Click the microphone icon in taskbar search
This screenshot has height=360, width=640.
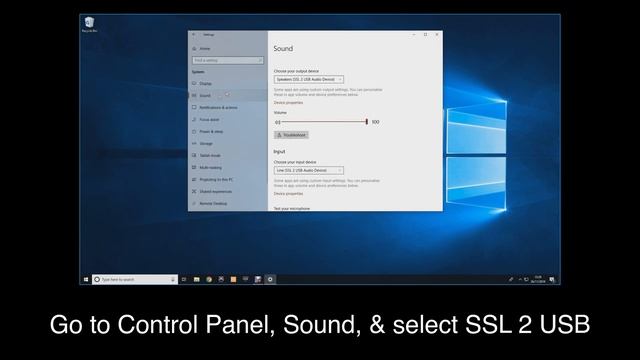click(173, 280)
